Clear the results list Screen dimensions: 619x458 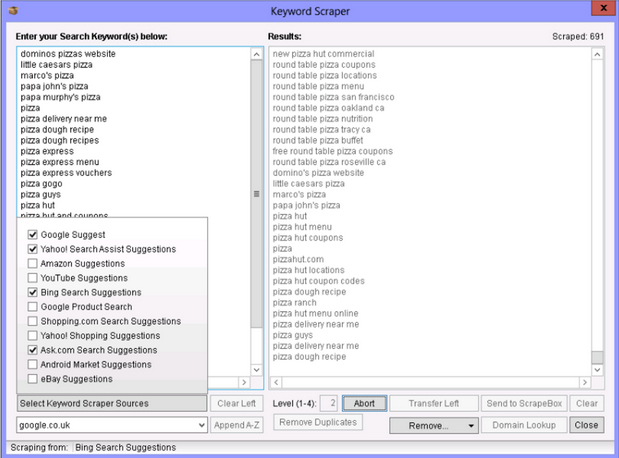tap(587, 403)
